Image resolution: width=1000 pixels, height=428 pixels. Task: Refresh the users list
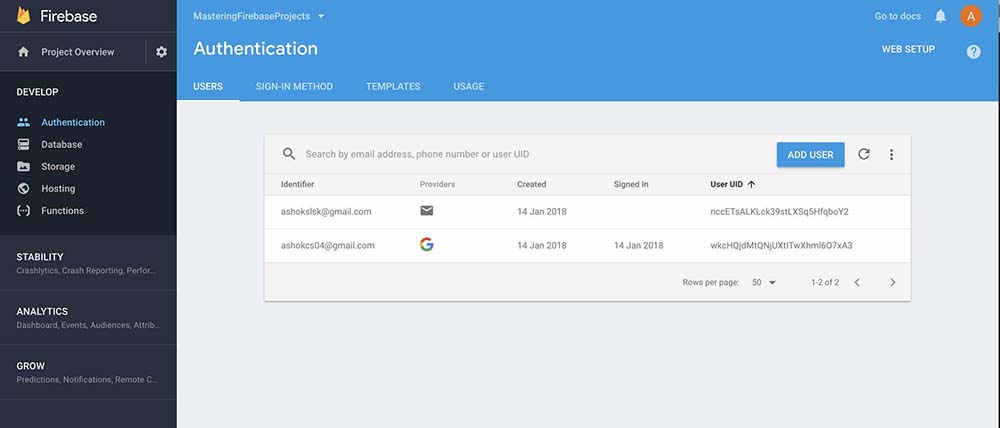[x=864, y=154]
